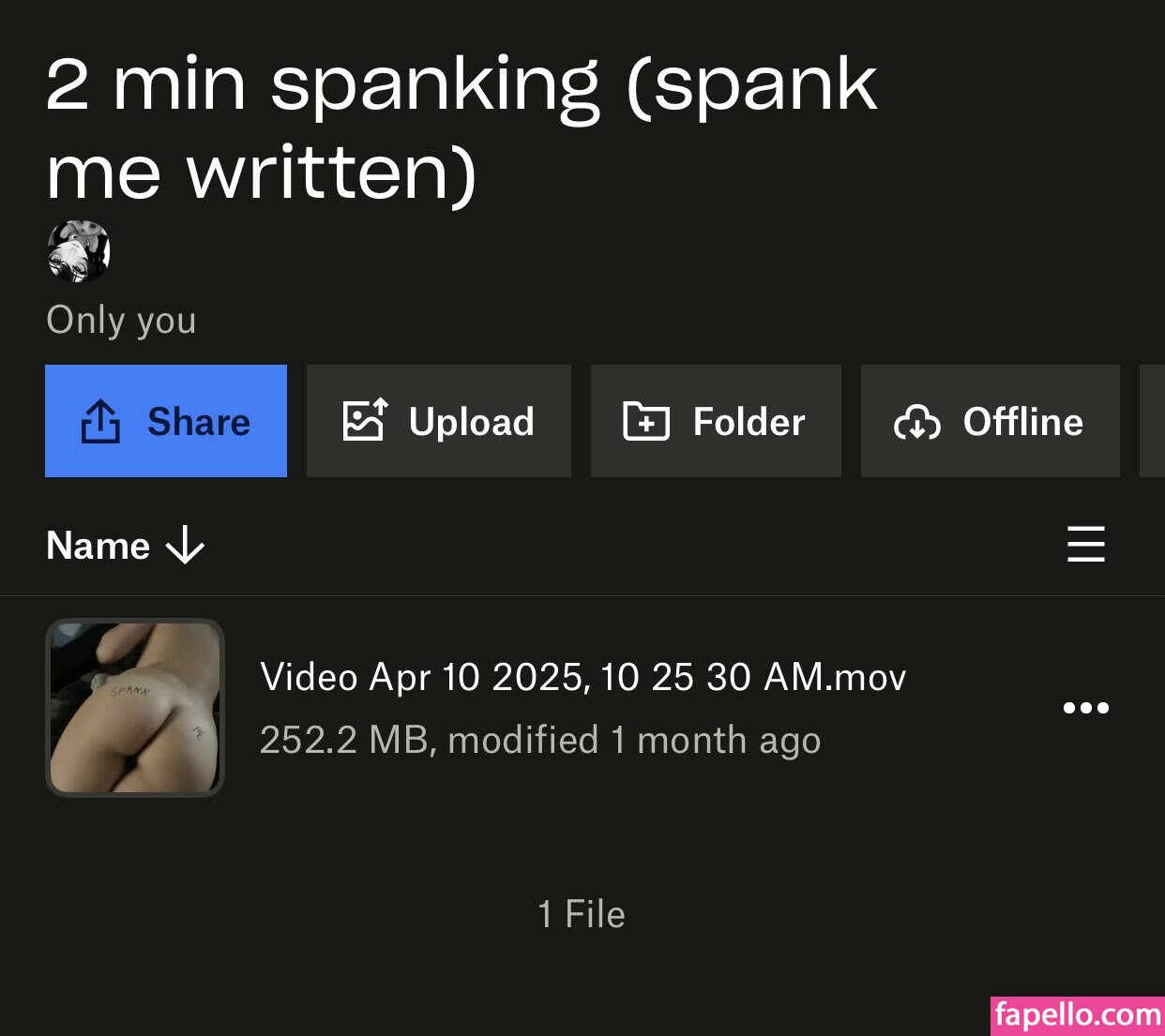Tap the "252.2 MB, modified 1 month ago" details
The height and width of the screenshot is (1036, 1165).
coord(539,740)
